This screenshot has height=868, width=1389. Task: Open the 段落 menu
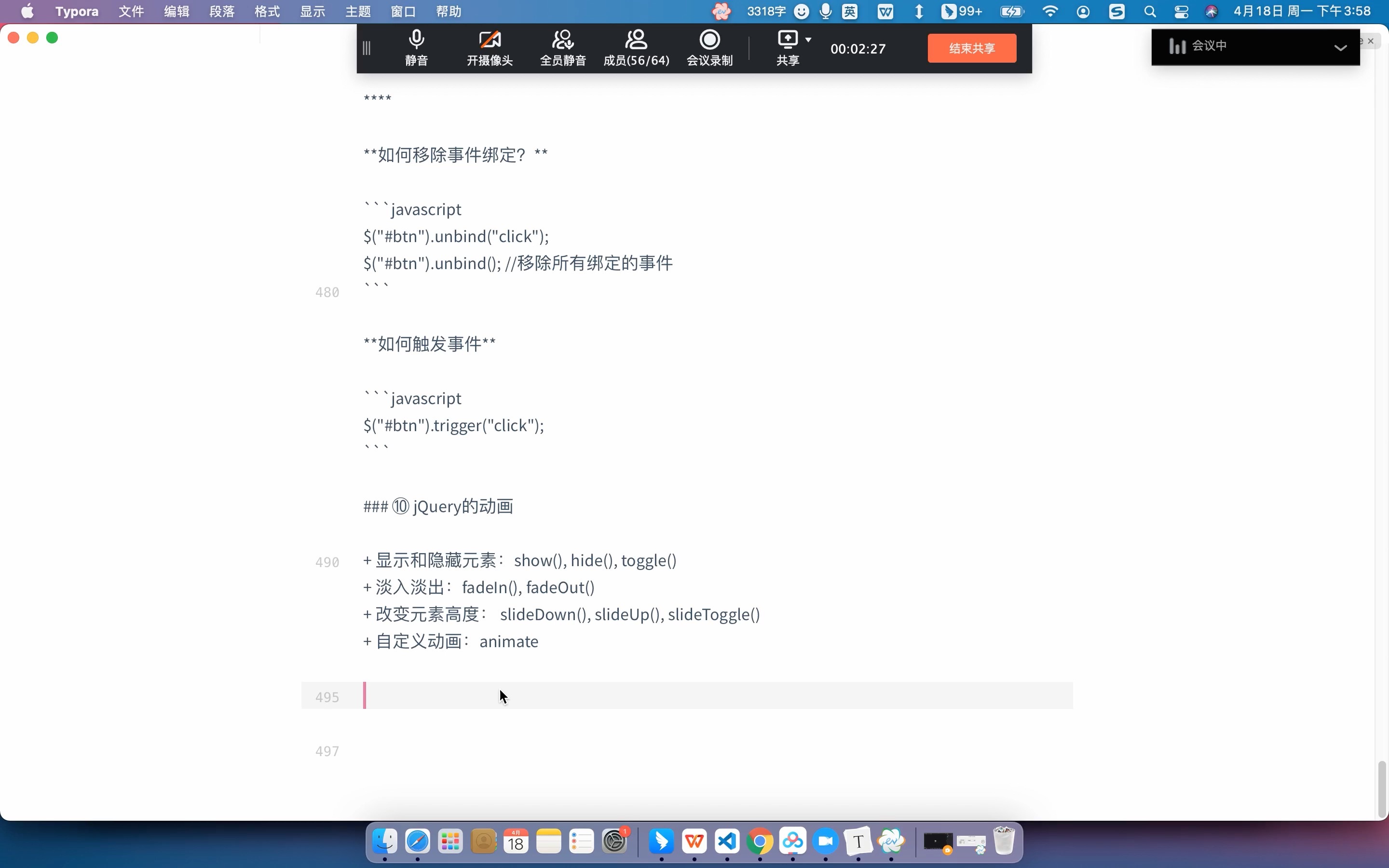tap(222, 11)
